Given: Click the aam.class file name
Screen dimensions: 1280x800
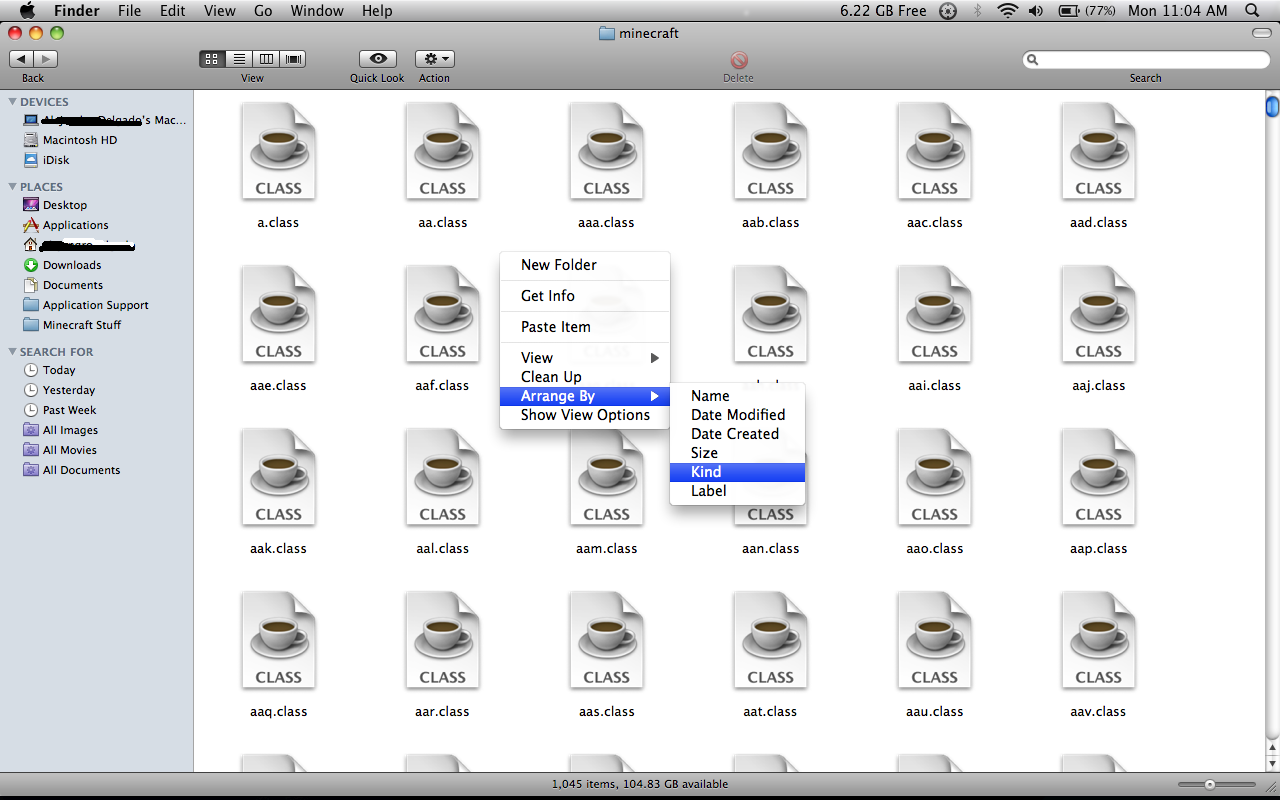Looking at the screenshot, I should tap(607, 549).
